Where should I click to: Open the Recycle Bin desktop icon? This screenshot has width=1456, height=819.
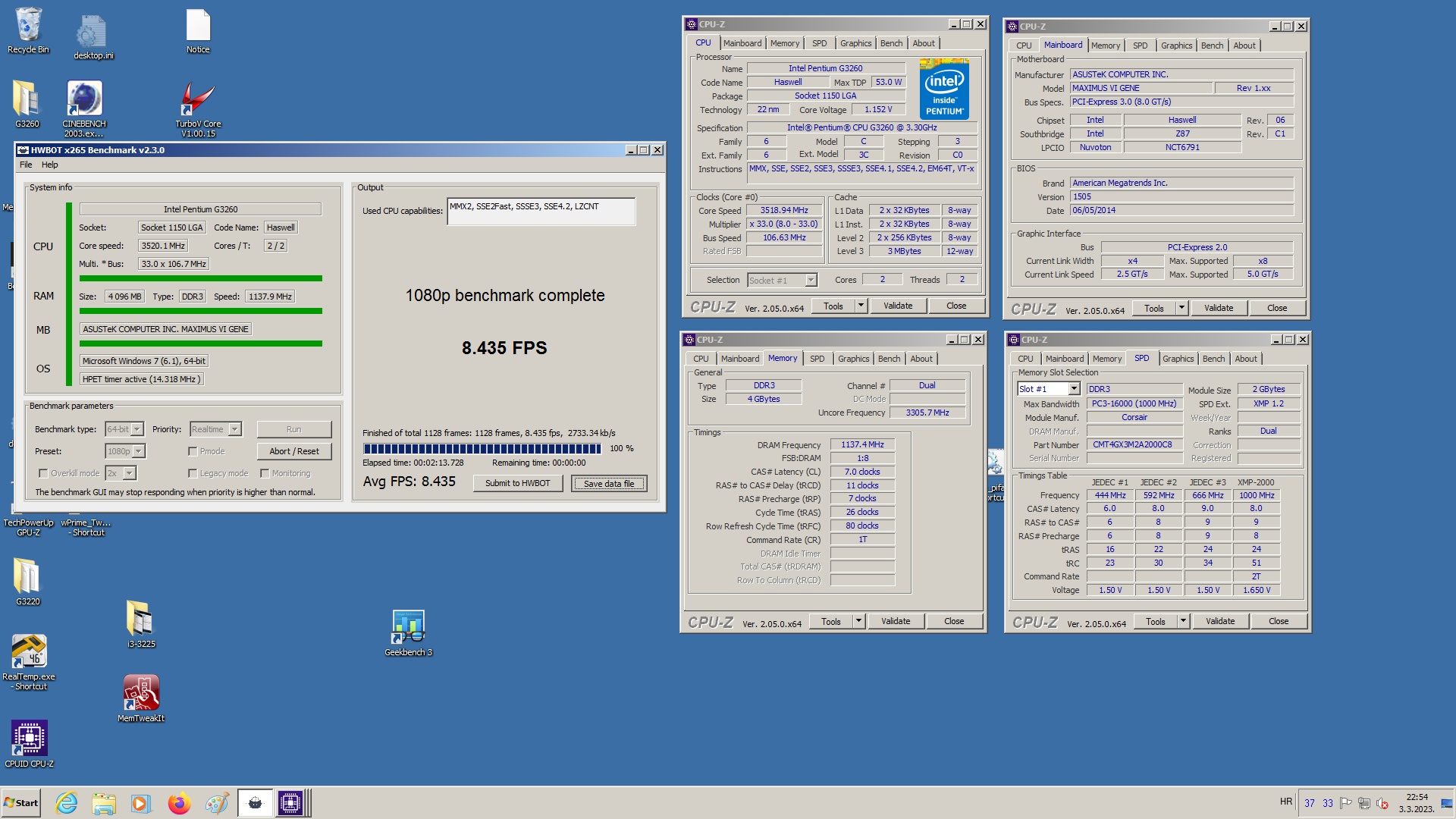tap(28, 30)
